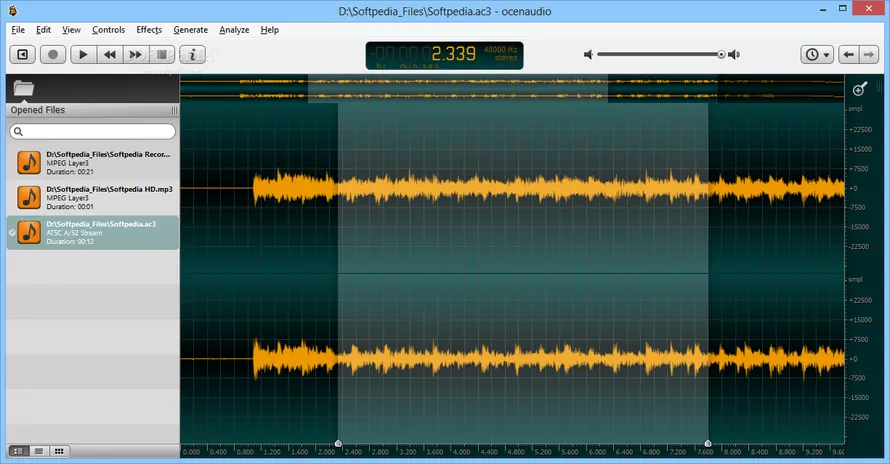Open file properties via the info icon
Viewport: 890px width, 464px height.
[192, 55]
